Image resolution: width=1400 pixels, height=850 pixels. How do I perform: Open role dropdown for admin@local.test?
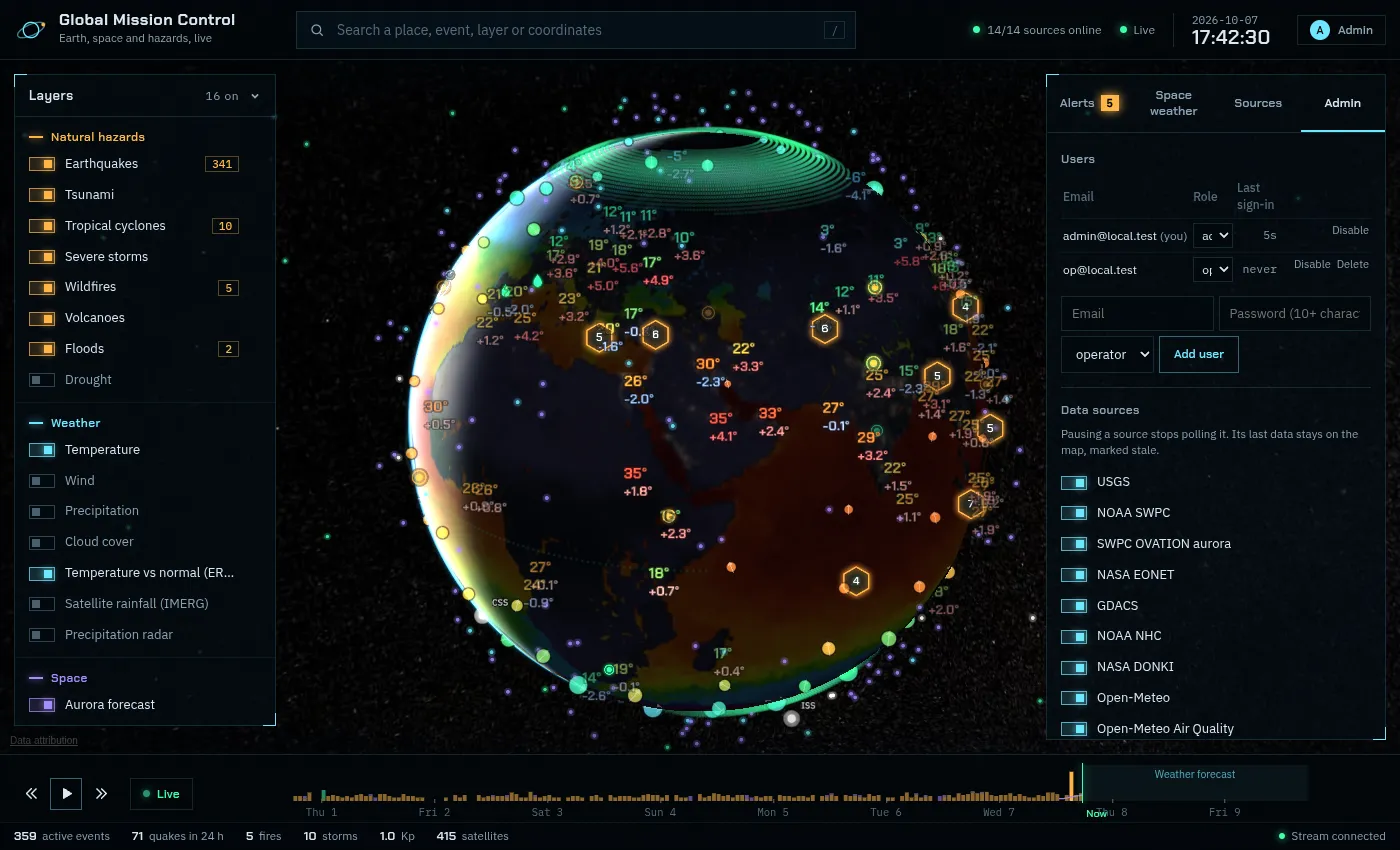click(x=1213, y=235)
